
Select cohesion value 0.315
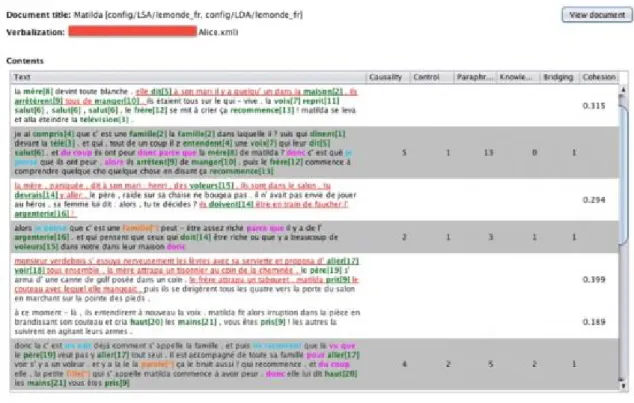(594, 105)
